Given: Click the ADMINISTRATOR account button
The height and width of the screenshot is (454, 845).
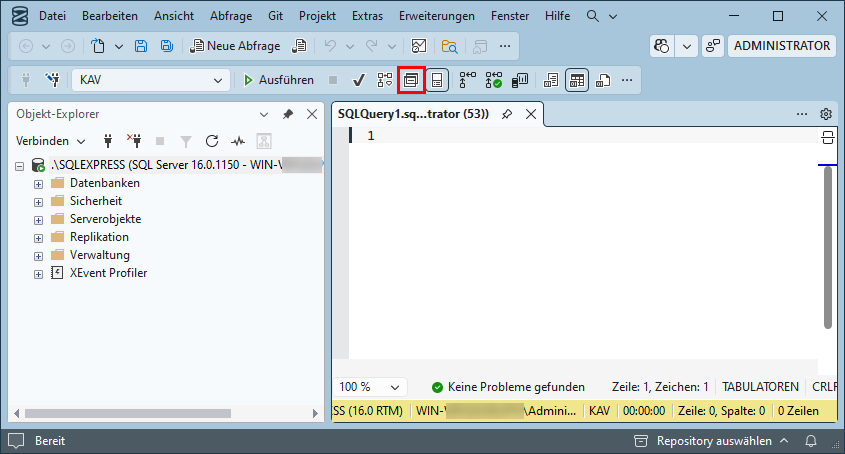Looking at the screenshot, I should [x=781, y=46].
